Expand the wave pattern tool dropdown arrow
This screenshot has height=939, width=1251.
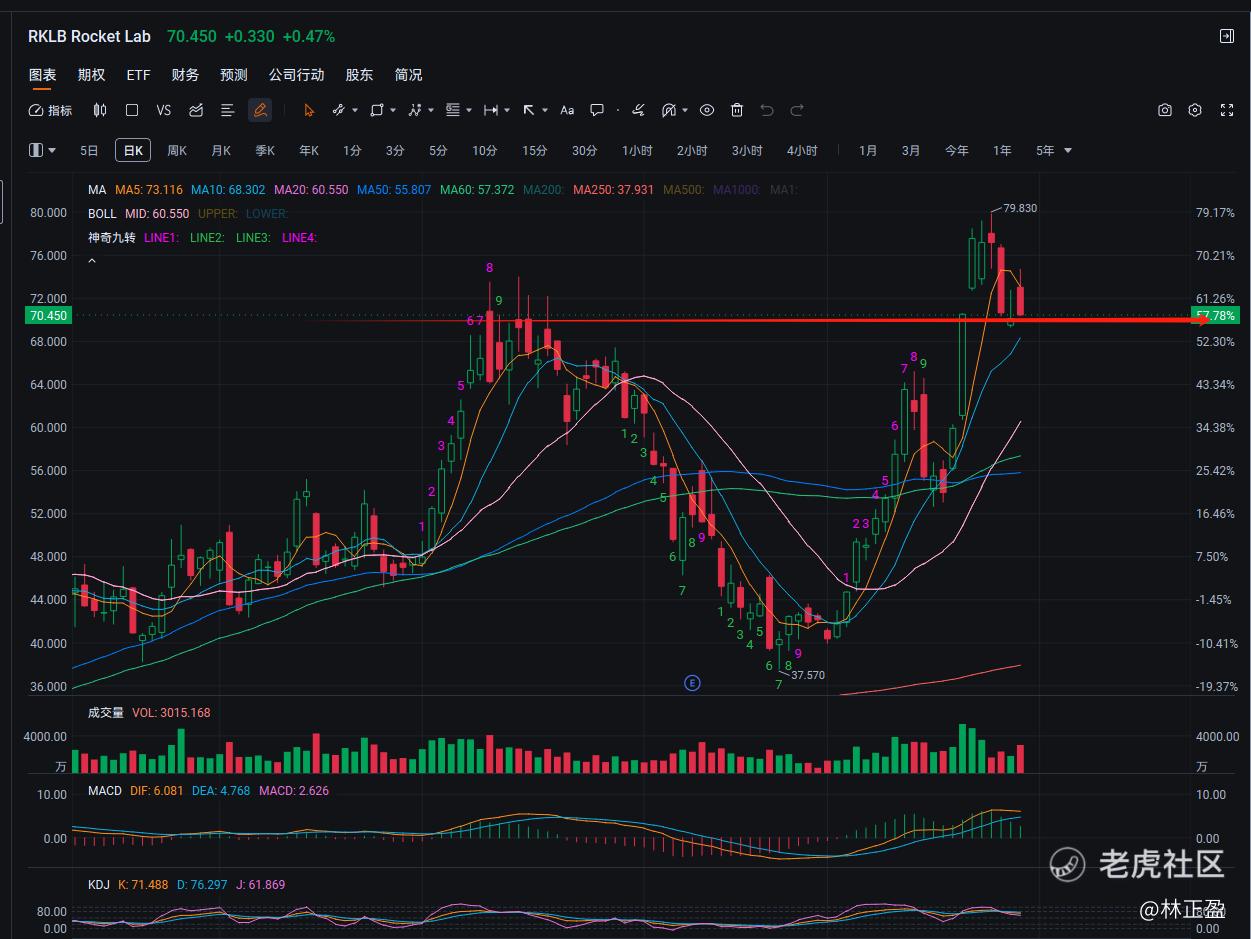(431, 110)
